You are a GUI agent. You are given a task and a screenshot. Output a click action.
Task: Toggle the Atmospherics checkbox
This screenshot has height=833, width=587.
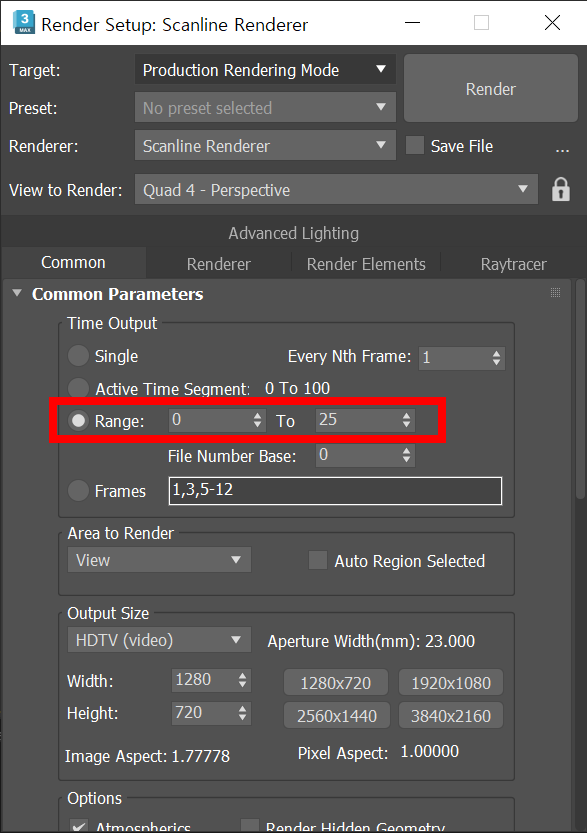[79, 826]
